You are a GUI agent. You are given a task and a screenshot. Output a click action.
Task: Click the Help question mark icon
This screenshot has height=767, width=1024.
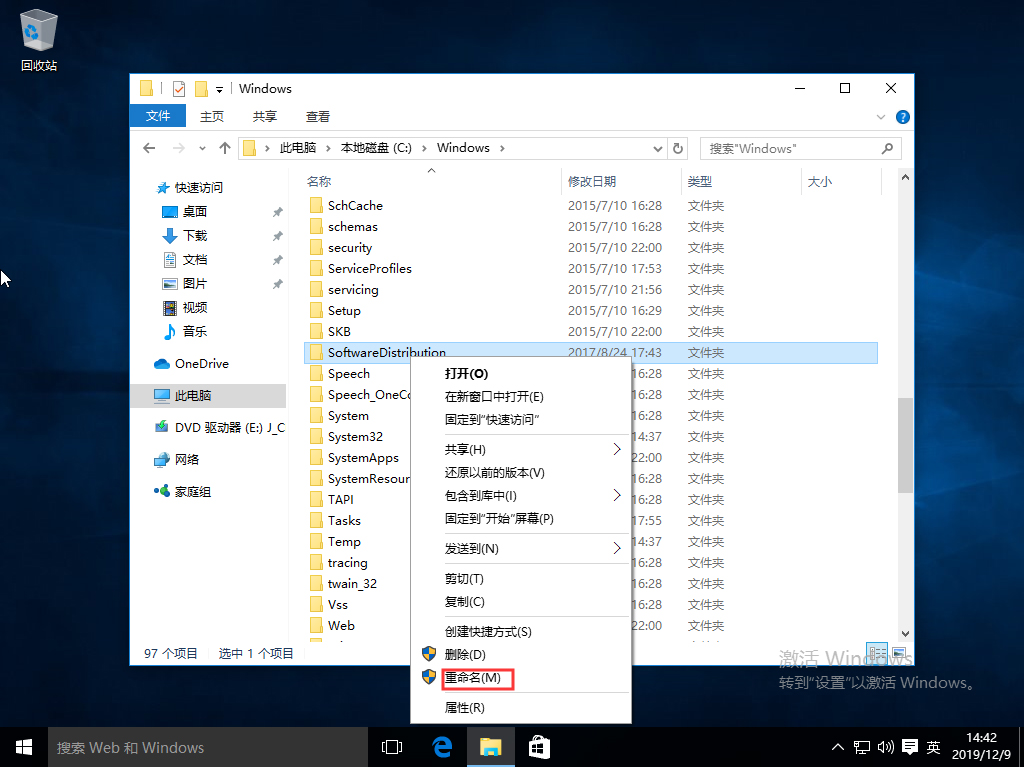click(x=903, y=116)
